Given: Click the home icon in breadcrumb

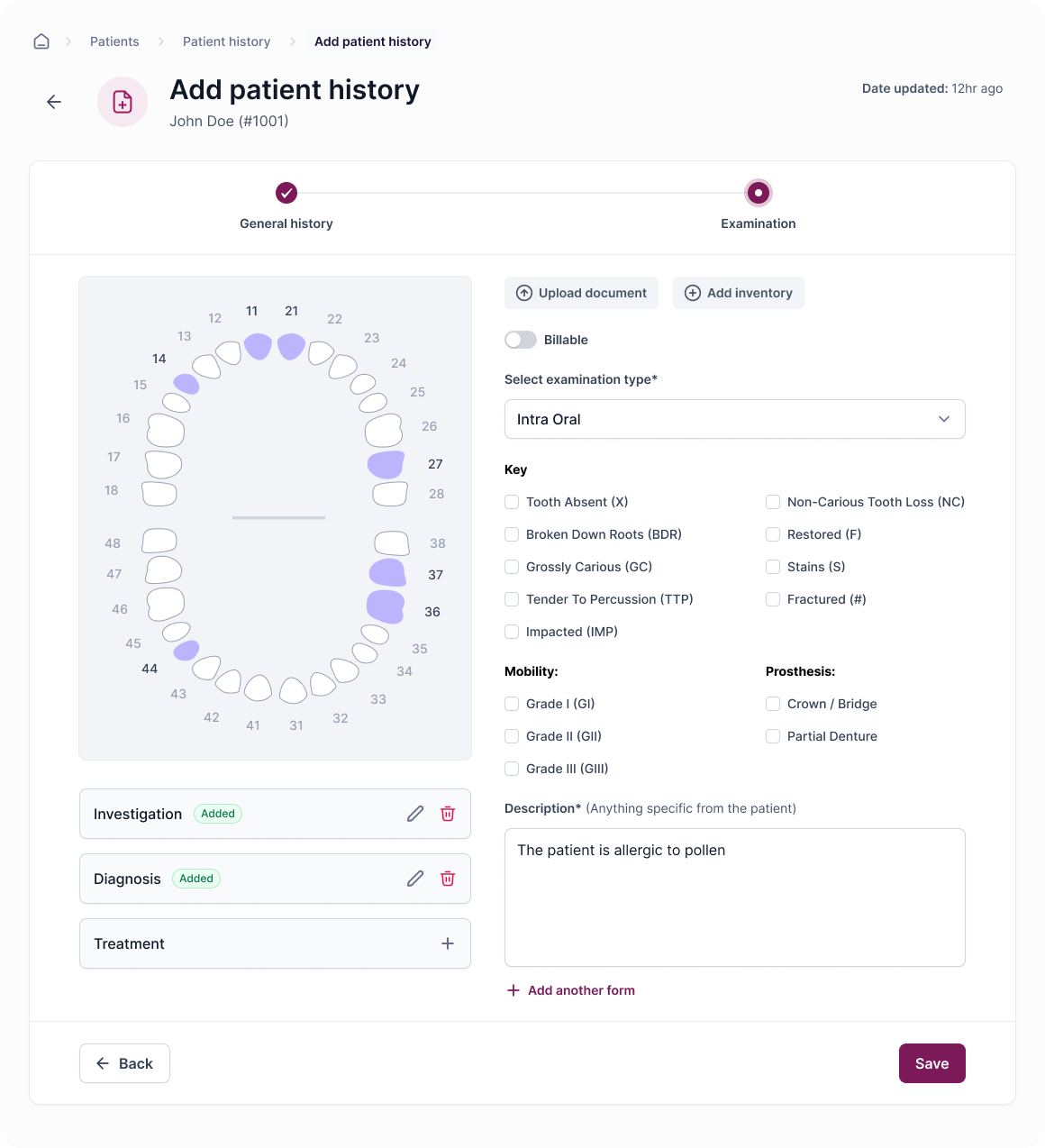Looking at the screenshot, I should point(41,41).
